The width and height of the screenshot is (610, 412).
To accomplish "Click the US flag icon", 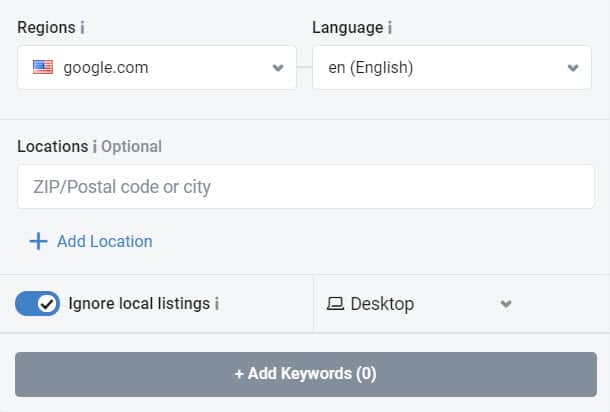I will [x=43, y=68].
